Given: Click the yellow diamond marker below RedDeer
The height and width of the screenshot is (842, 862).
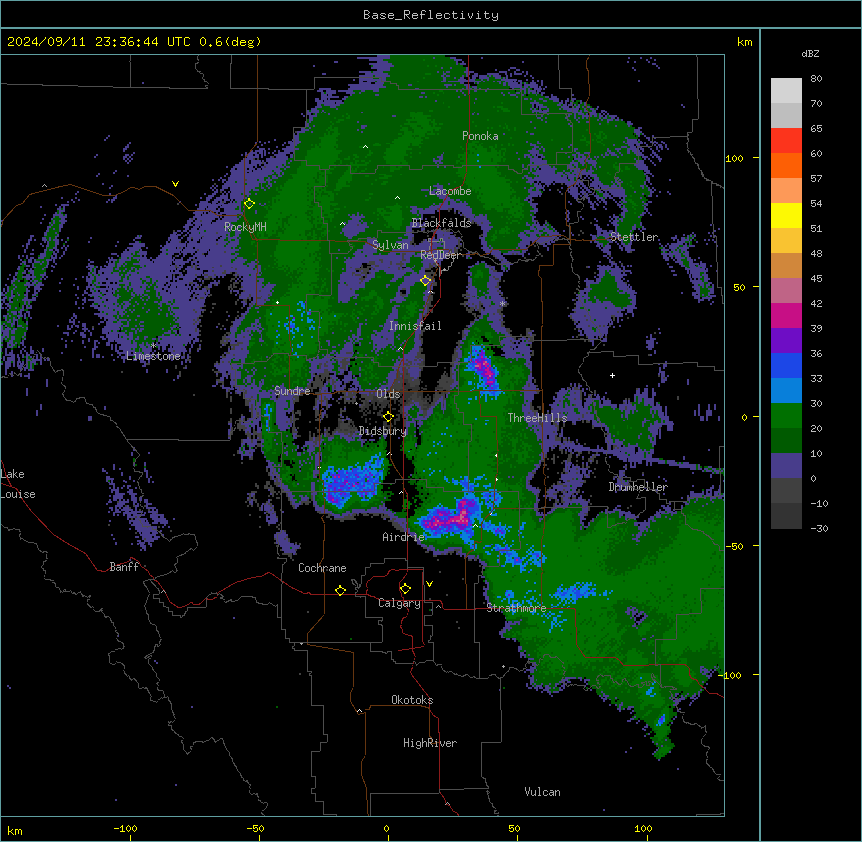Looking at the screenshot, I should coord(425,281).
